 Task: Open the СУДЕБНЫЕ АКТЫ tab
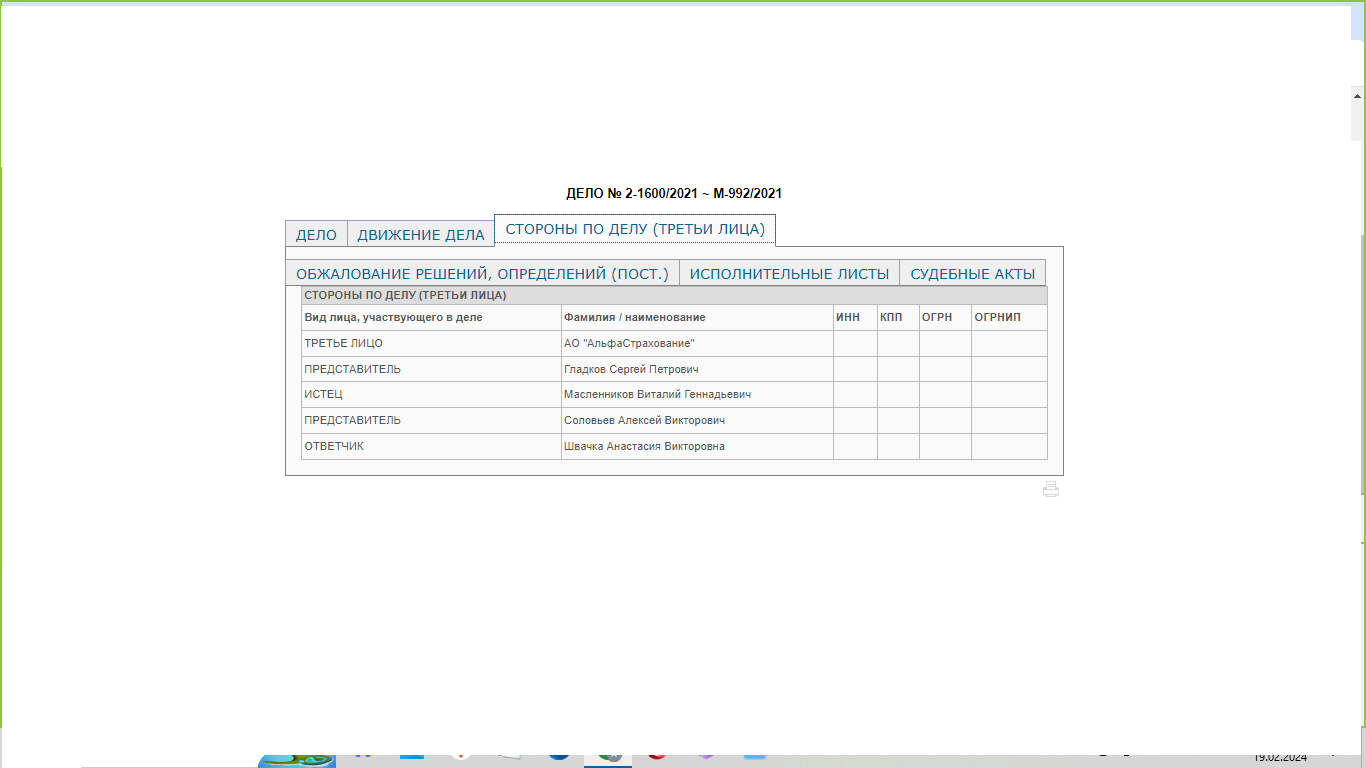click(x=972, y=274)
